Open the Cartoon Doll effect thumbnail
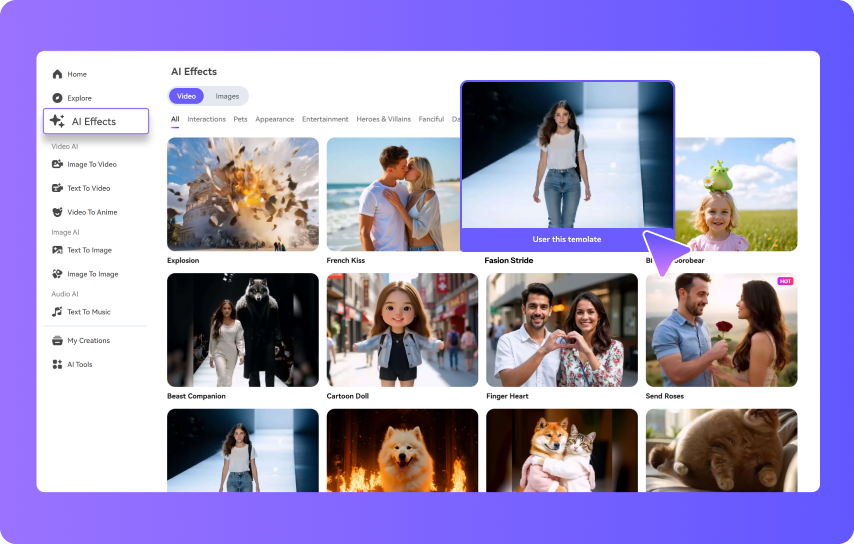The height and width of the screenshot is (544, 854). [x=402, y=330]
